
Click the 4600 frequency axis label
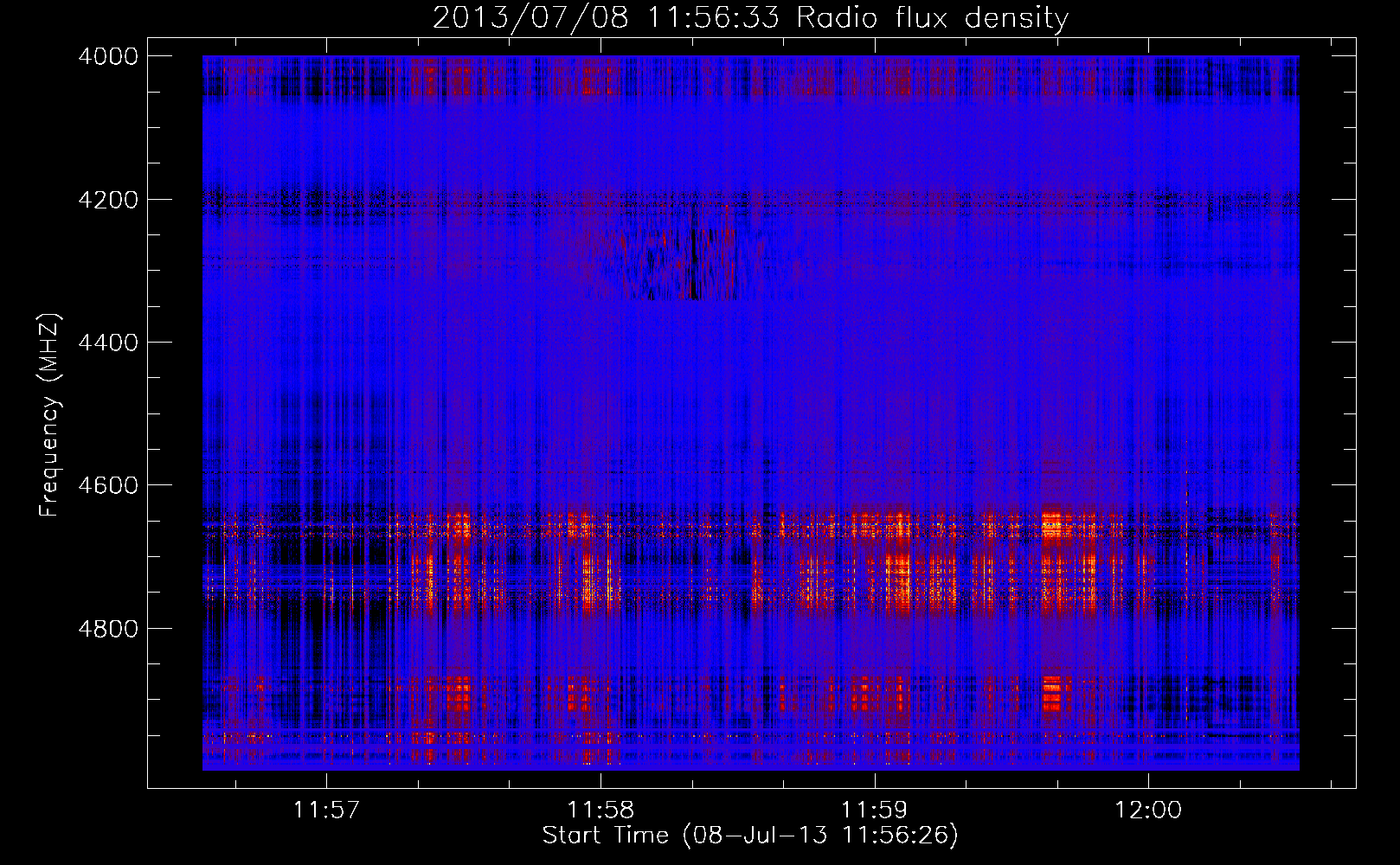pyautogui.click(x=108, y=485)
